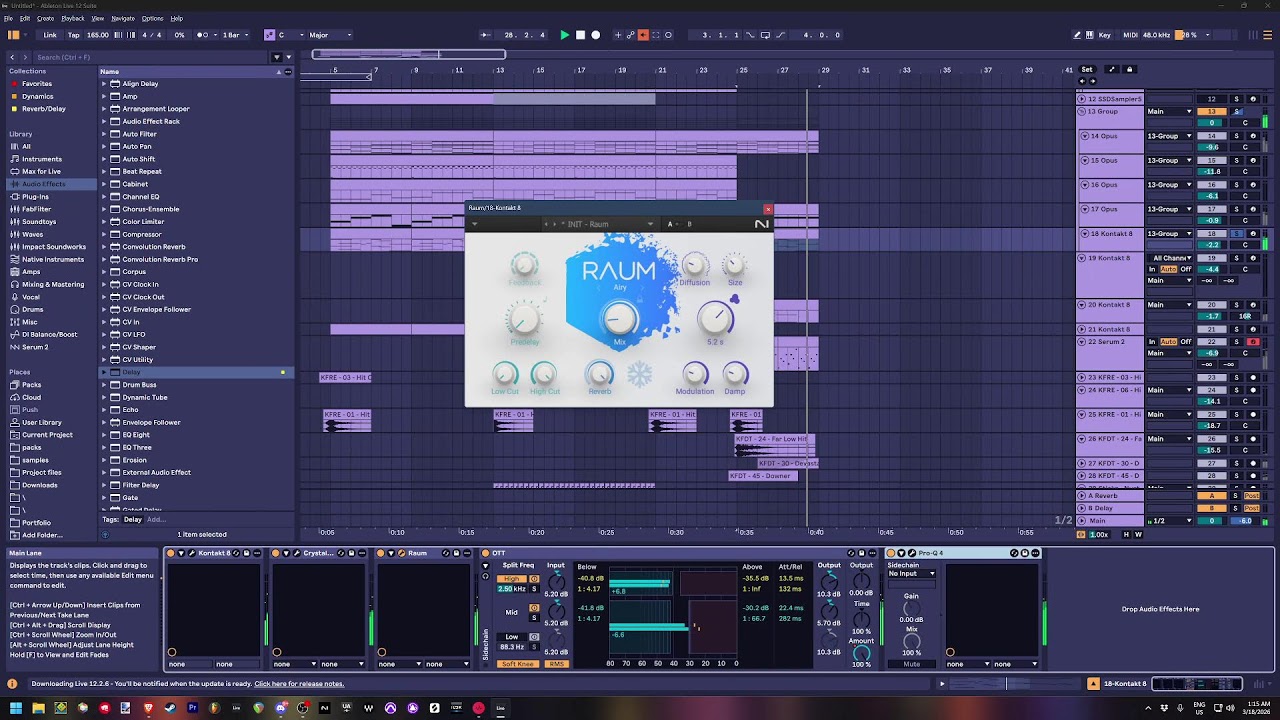Click the Set locator button
The width and height of the screenshot is (1280, 720).
(1087, 70)
